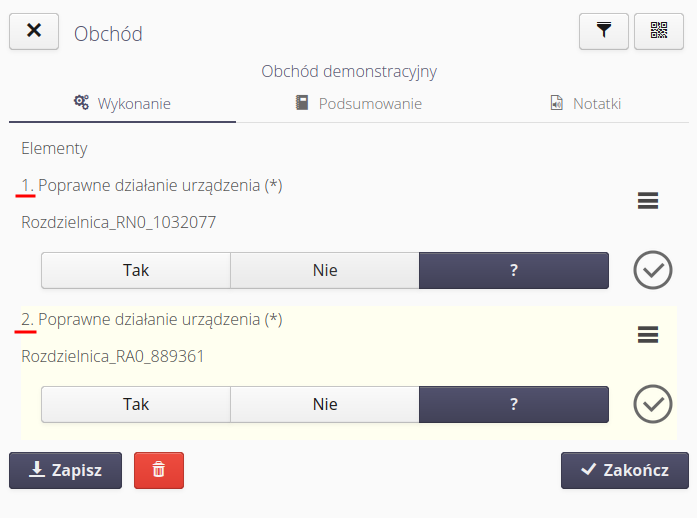Select Tak for Rozdzielnica_RN0_1032077
Screen dimensions: 697x518
[136, 270]
